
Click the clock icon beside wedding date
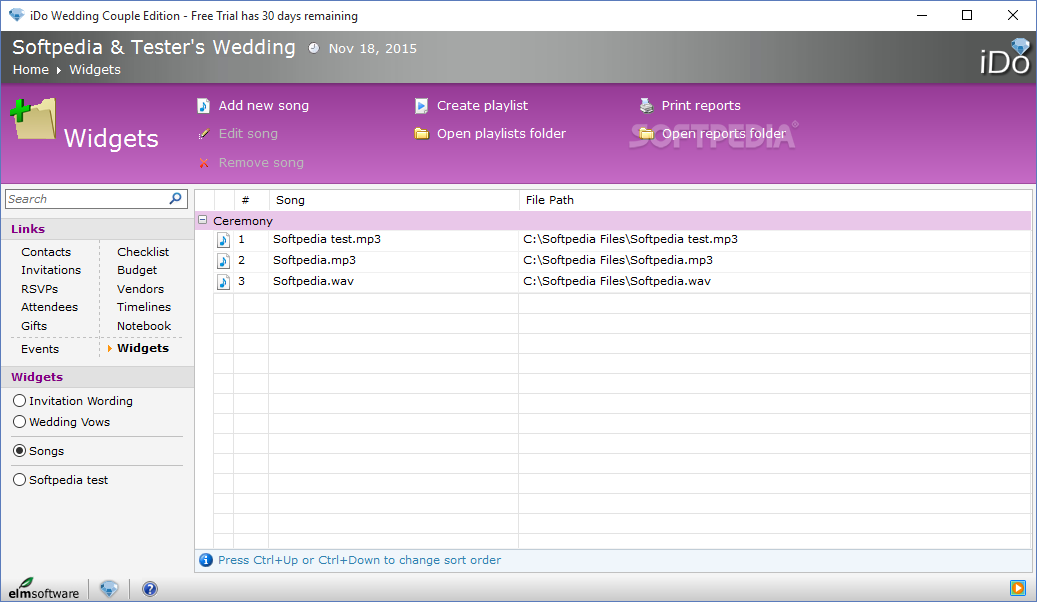coord(313,48)
